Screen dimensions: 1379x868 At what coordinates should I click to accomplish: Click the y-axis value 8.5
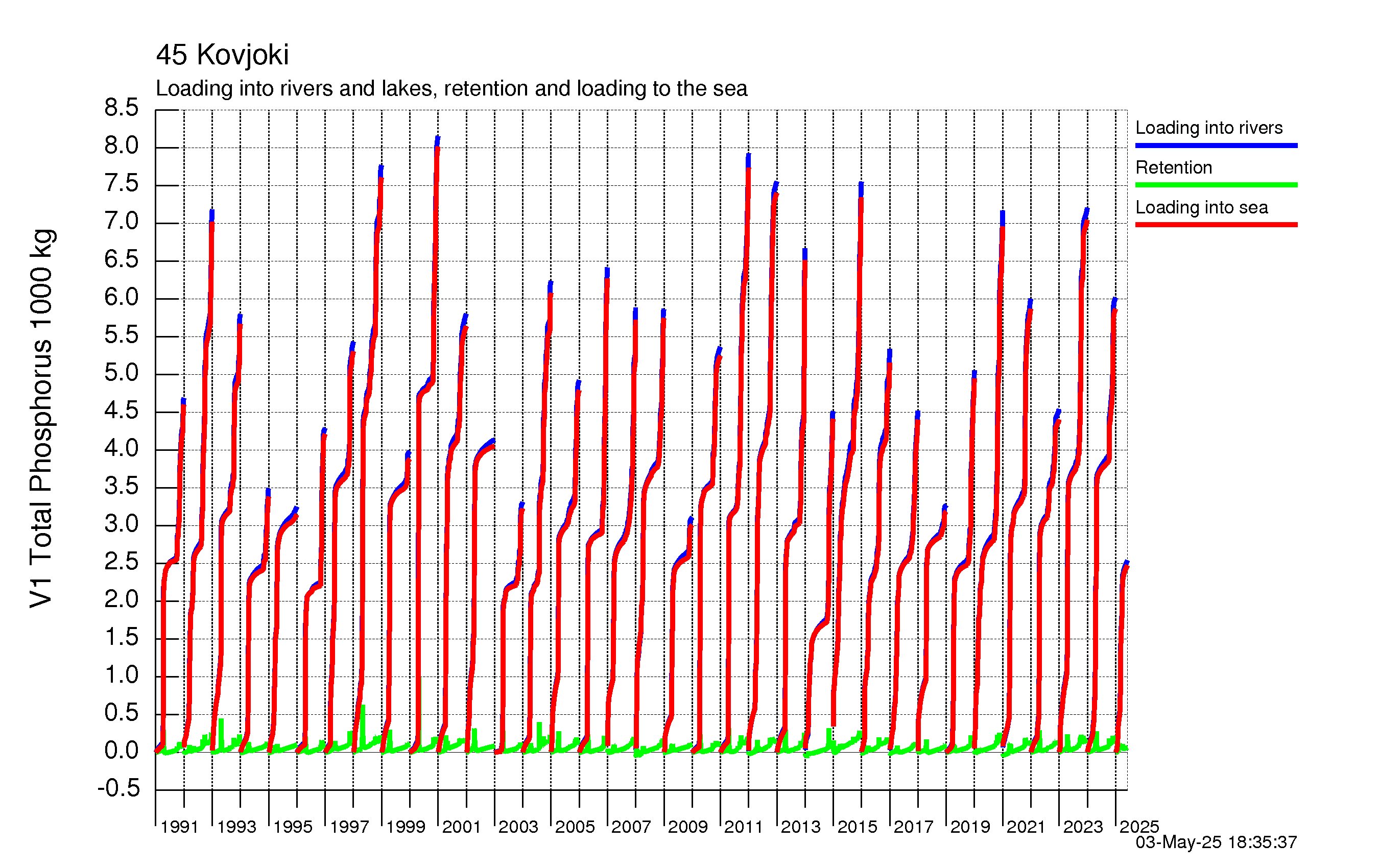coord(122,108)
